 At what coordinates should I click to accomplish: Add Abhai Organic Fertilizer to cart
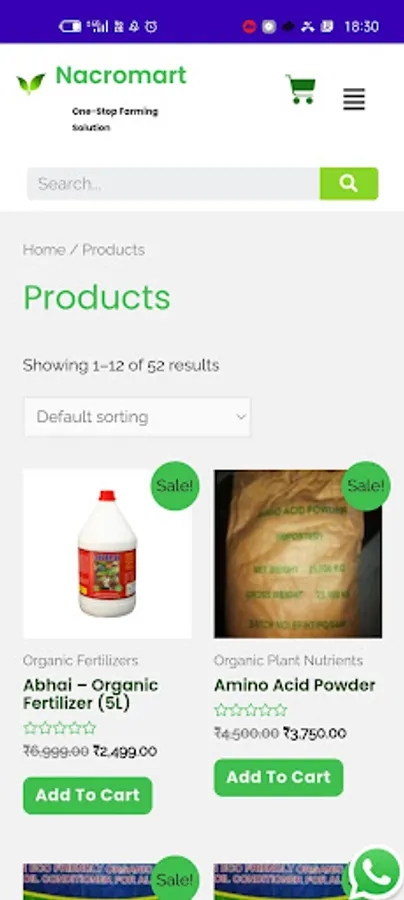click(x=88, y=795)
